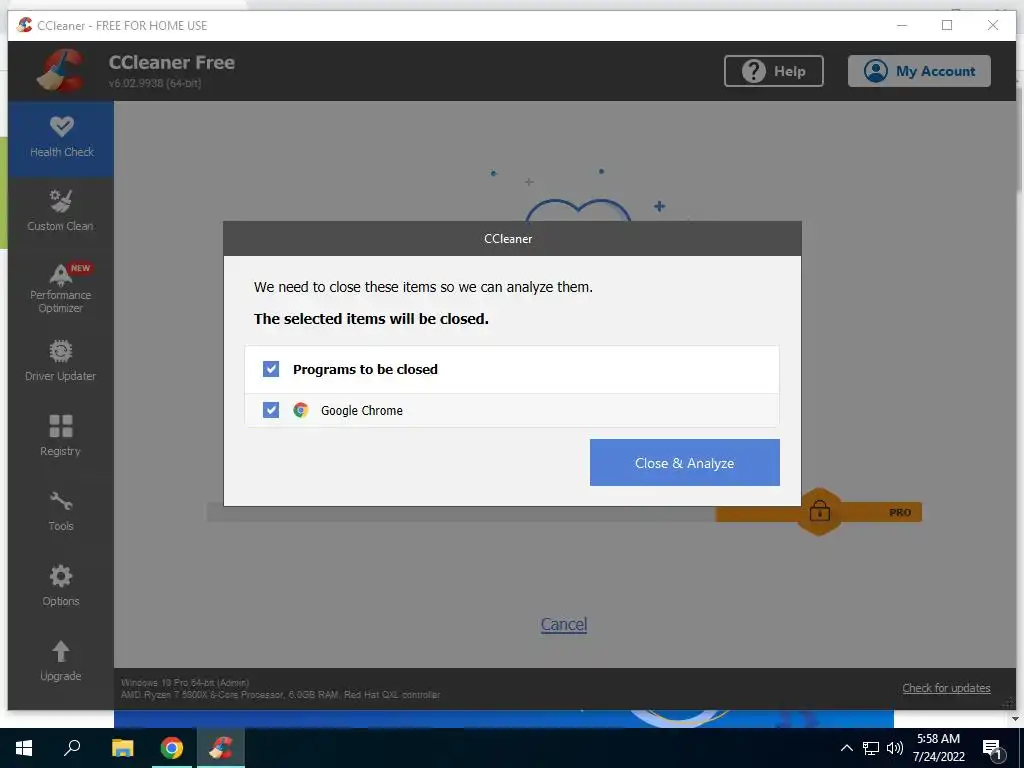Minimize the CCleaner window
This screenshot has height=768, width=1024.
click(902, 25)
